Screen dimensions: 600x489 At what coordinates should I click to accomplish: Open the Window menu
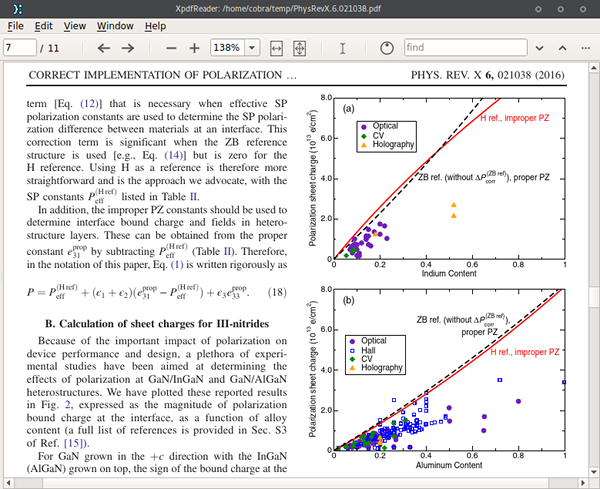[x=115, y=26]
